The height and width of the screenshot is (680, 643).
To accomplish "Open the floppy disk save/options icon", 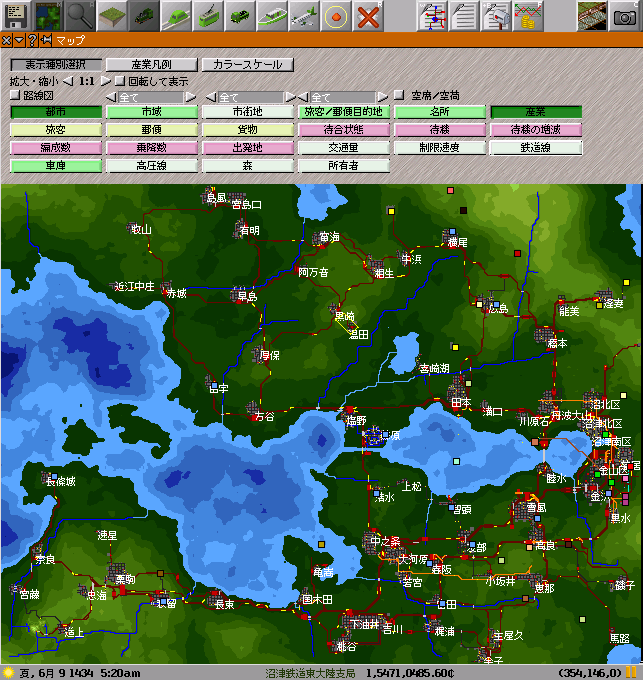I will click(x=16, y=15).
